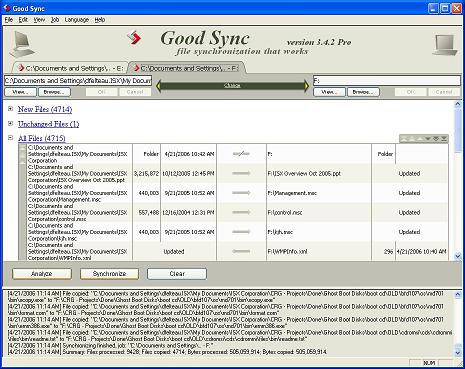
Task: Click the left folder path input field
Action: pos(78,81)
